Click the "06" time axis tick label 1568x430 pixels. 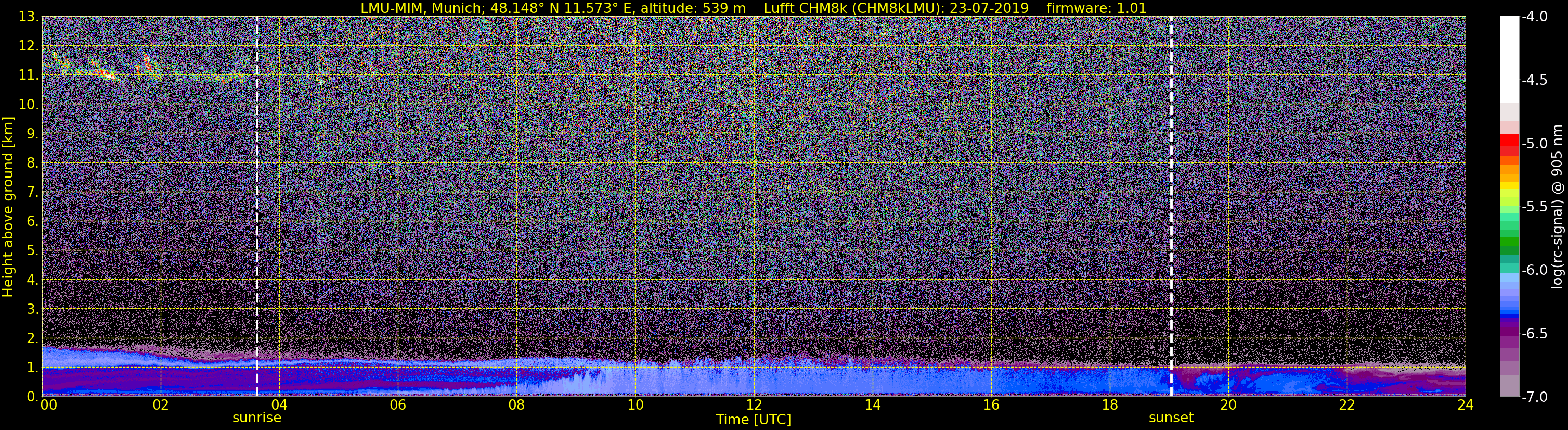(x=397, y=405)
